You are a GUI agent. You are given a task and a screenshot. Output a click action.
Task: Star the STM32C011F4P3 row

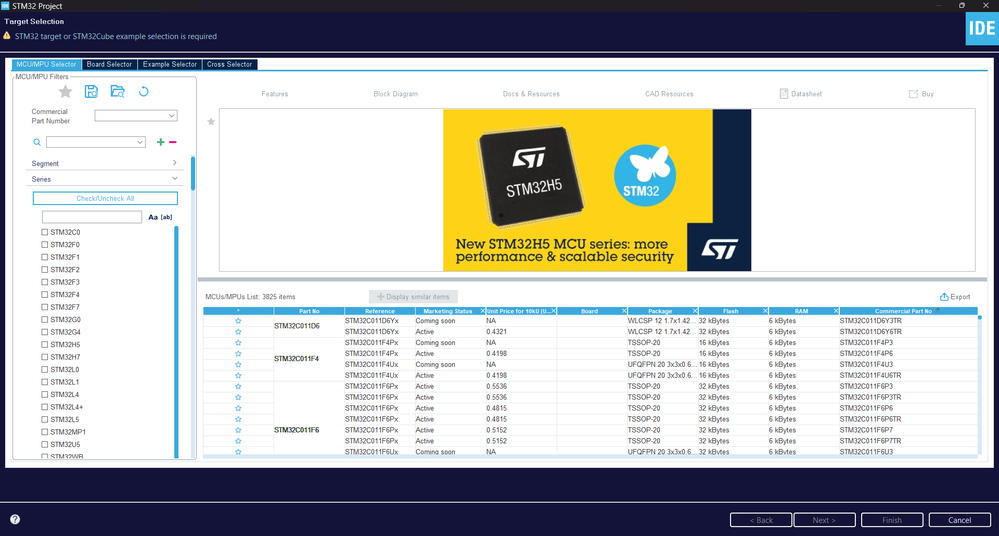pyautogui.click(x=238, y=343)
